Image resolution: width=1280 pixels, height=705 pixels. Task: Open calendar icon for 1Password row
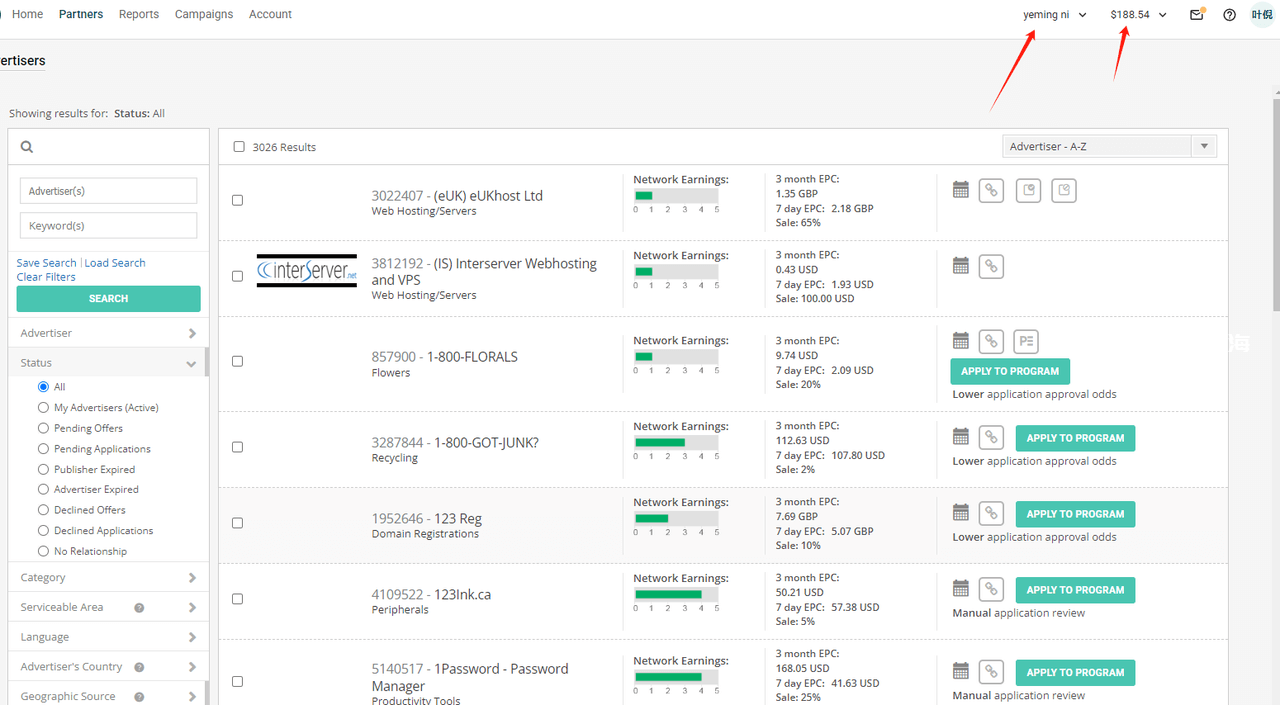pos(961,671)
